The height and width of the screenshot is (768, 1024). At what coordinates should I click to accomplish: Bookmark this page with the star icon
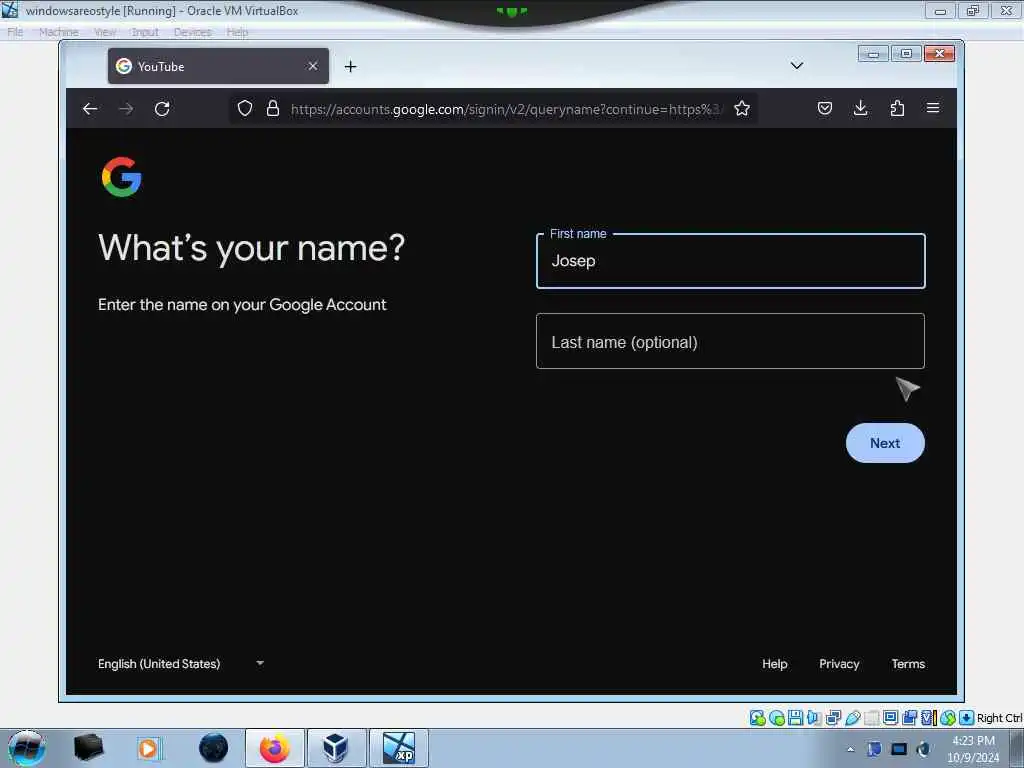[x=742, y=108]
